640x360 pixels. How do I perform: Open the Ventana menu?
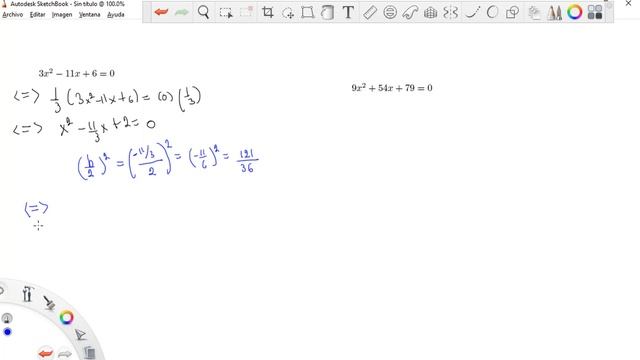tap(89, 15)
